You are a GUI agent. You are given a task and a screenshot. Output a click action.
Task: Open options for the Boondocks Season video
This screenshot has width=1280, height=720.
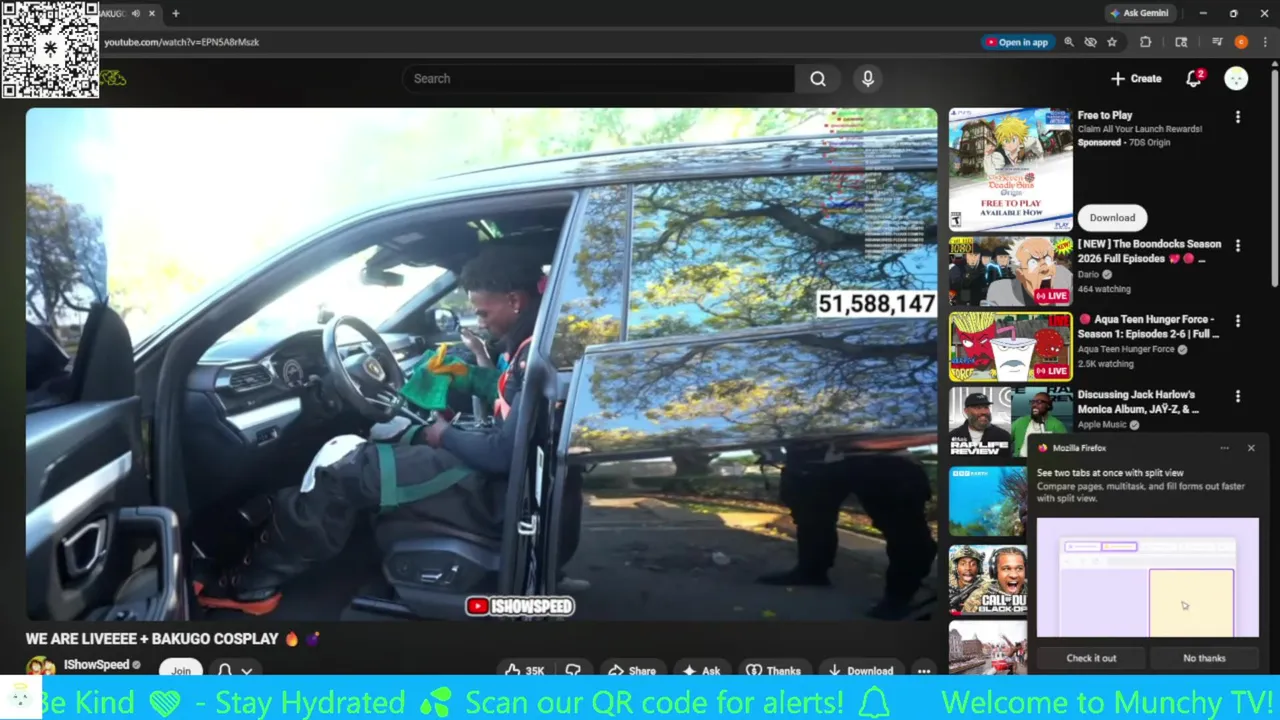point(1238,246)
